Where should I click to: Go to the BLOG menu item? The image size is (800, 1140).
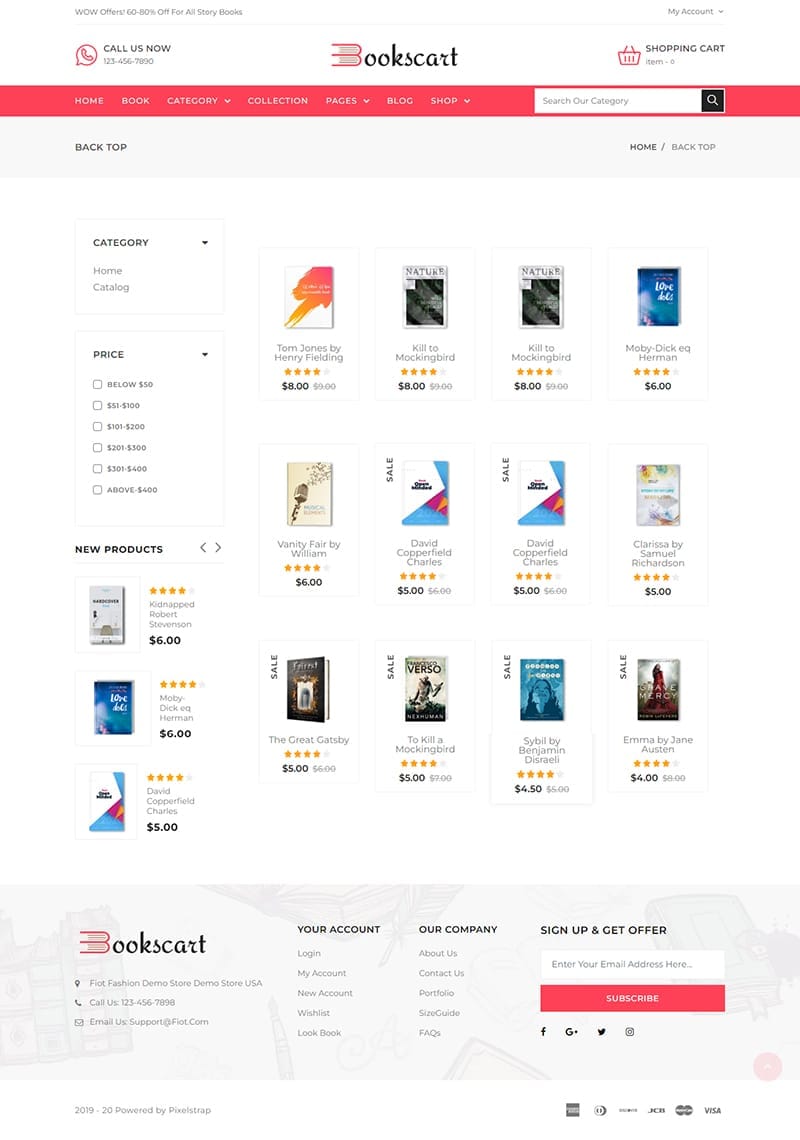(x=400, y=100)
